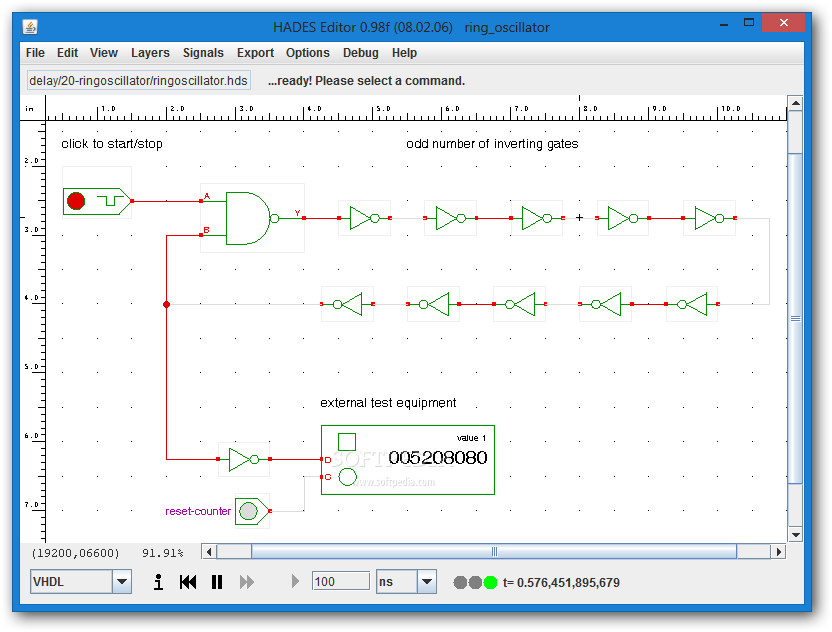This screenshot has height=632, width=832.
Task: Open the Layers menu
Action: pyautogui.click(x=150, y=53)
